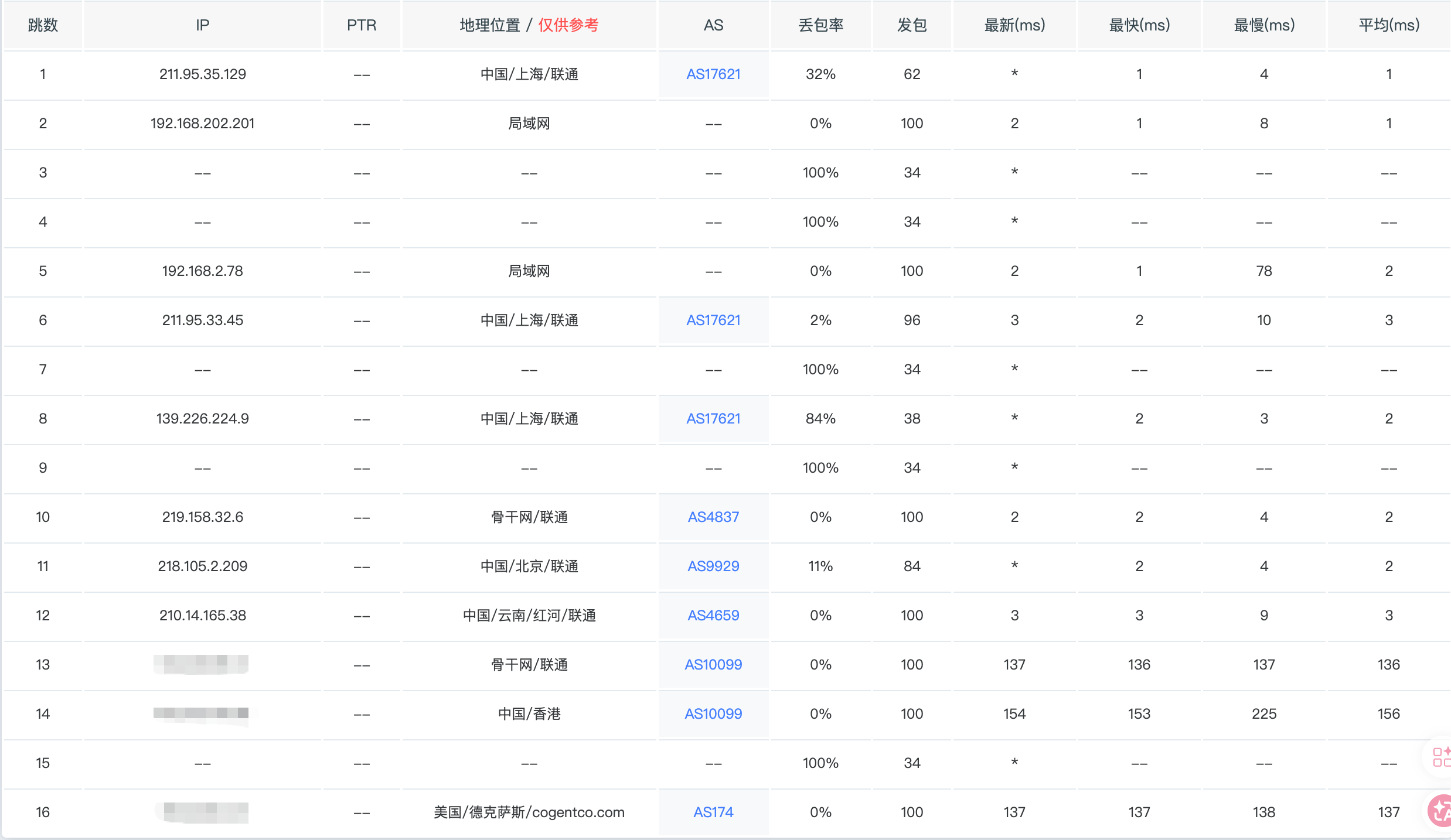Open AS17621 link for 211.95.33.45
Screen dimensions: 1451x840
tap(713, 320)
